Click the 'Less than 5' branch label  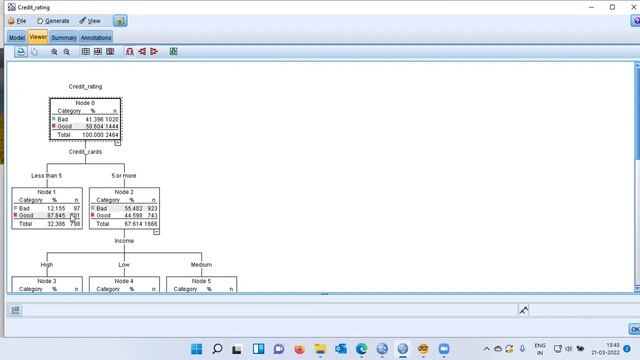[x=47, y=176]
